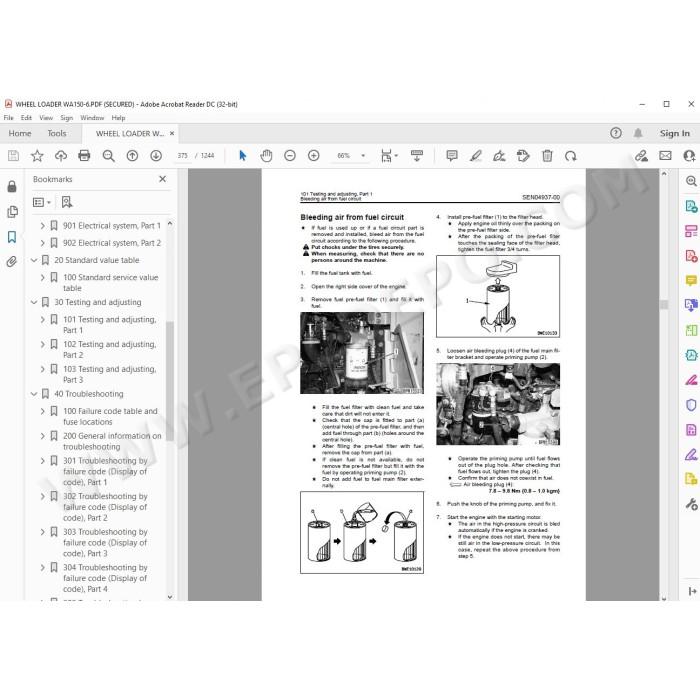Zoom in with plus icon
Image resolution: width=700 pixels, height=700 pixels.
click(x=313, y=155)
